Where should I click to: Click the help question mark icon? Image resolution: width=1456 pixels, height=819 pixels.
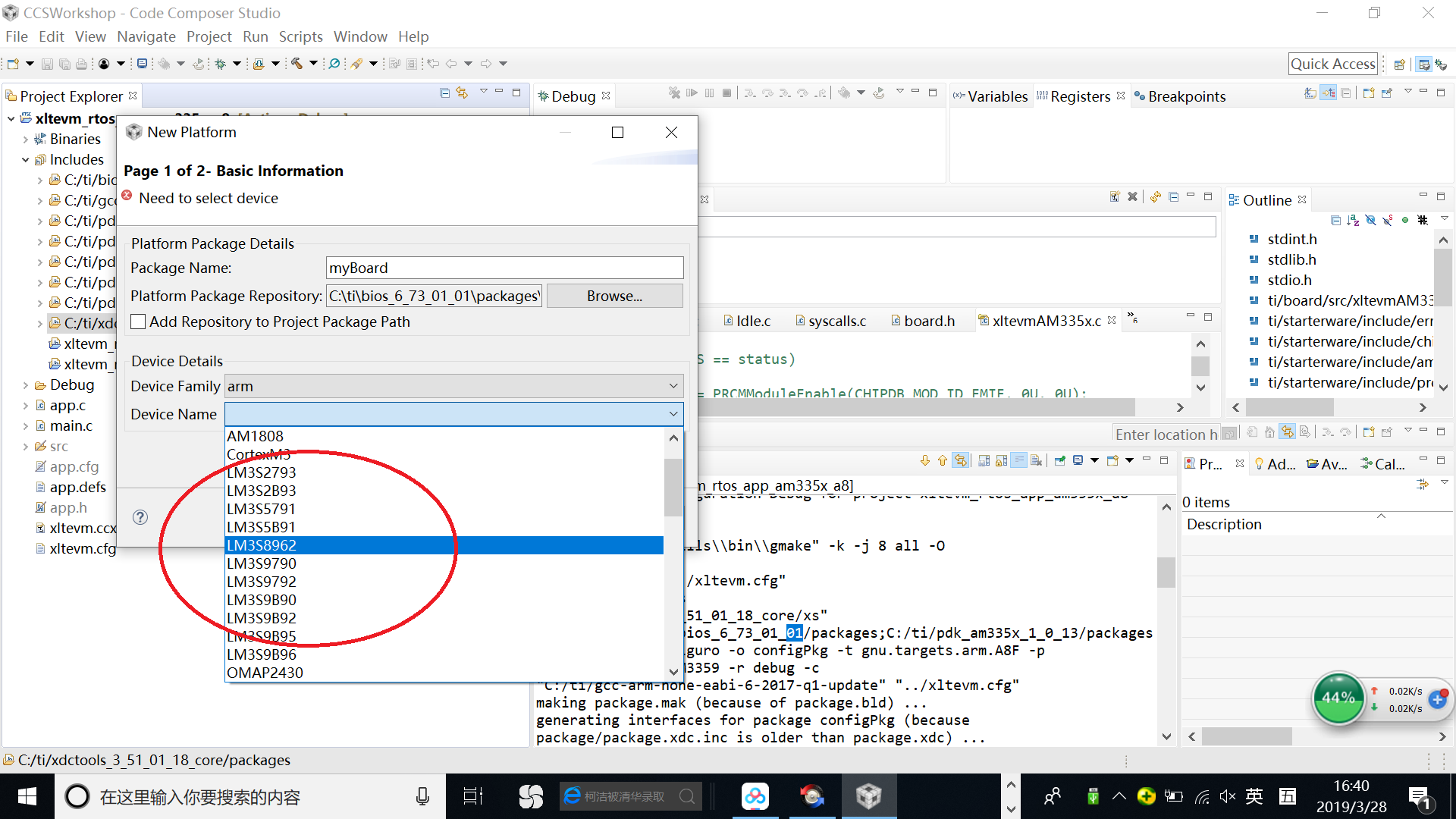(x=140, y=517)
